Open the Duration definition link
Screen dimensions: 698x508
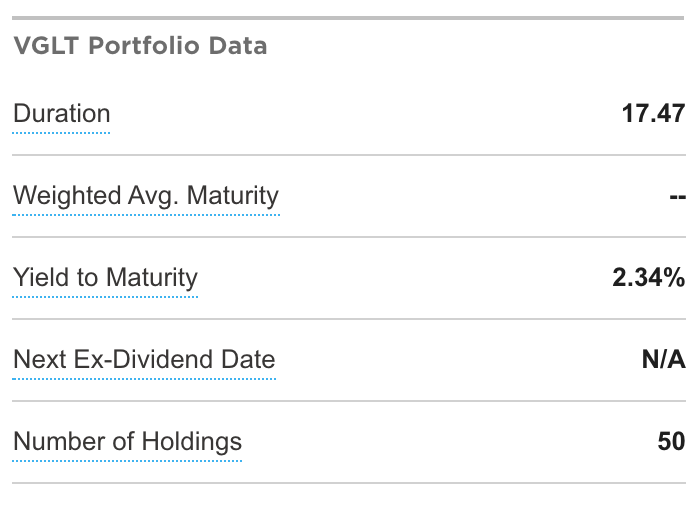point(61,114)
